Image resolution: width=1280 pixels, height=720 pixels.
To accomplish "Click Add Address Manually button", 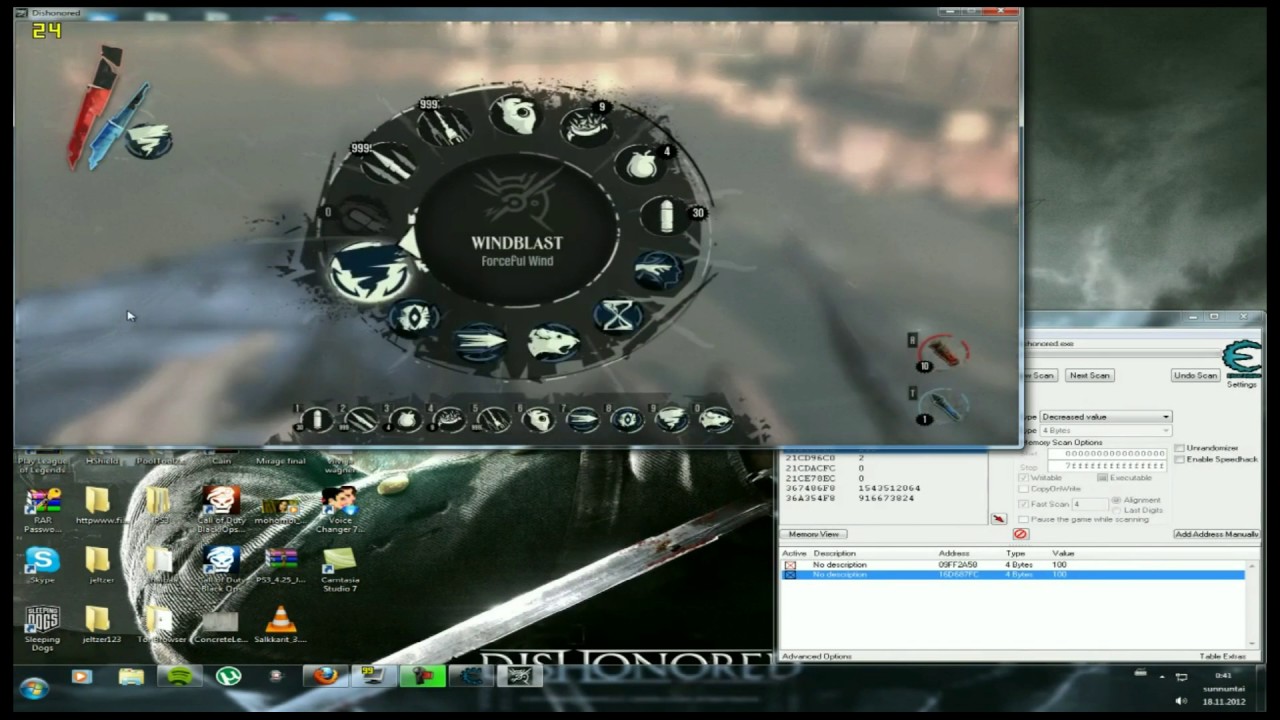I will (1216, 534).
